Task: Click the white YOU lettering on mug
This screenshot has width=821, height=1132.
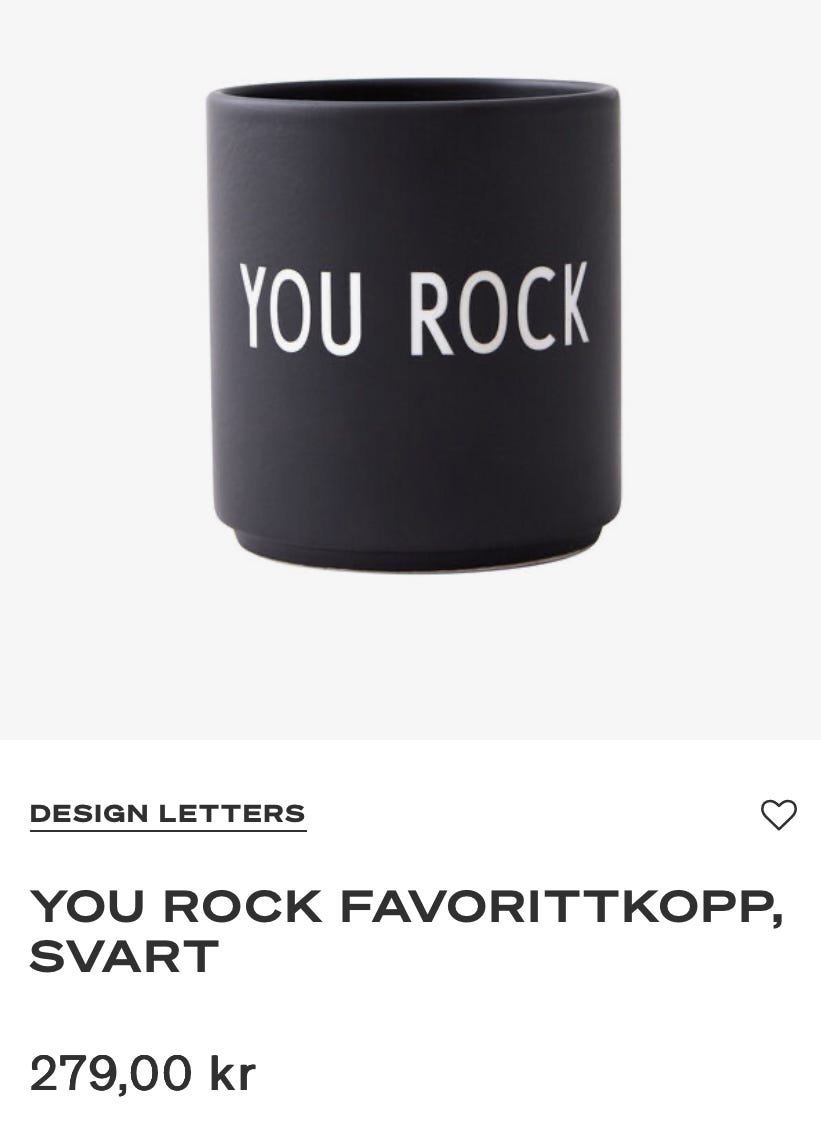Action: (x=300, y=310)
